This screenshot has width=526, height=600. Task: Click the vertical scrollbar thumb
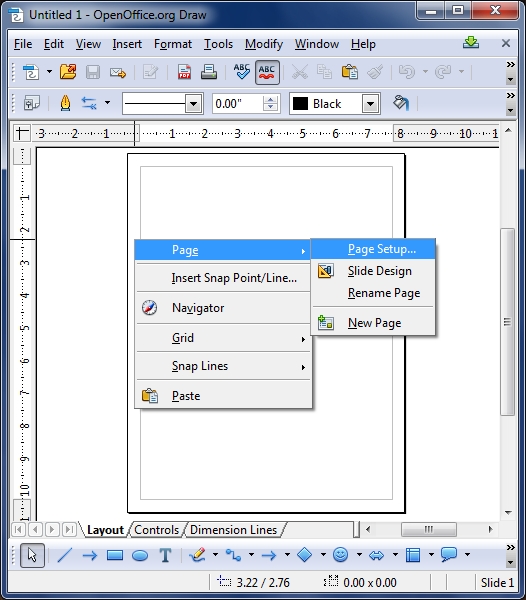point(508,322)
